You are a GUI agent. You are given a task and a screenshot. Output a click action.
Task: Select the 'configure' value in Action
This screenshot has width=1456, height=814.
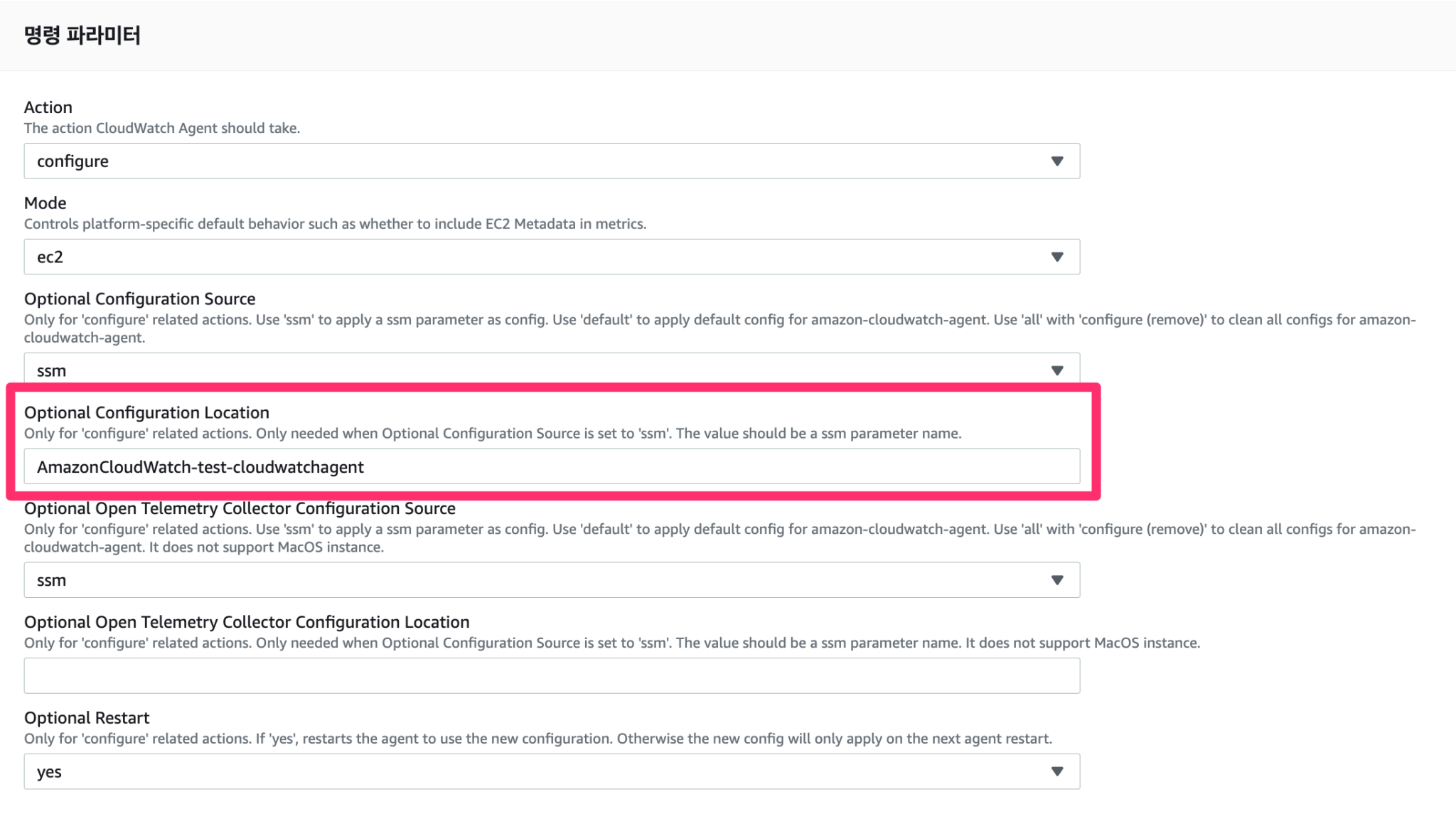pos(72,161)
